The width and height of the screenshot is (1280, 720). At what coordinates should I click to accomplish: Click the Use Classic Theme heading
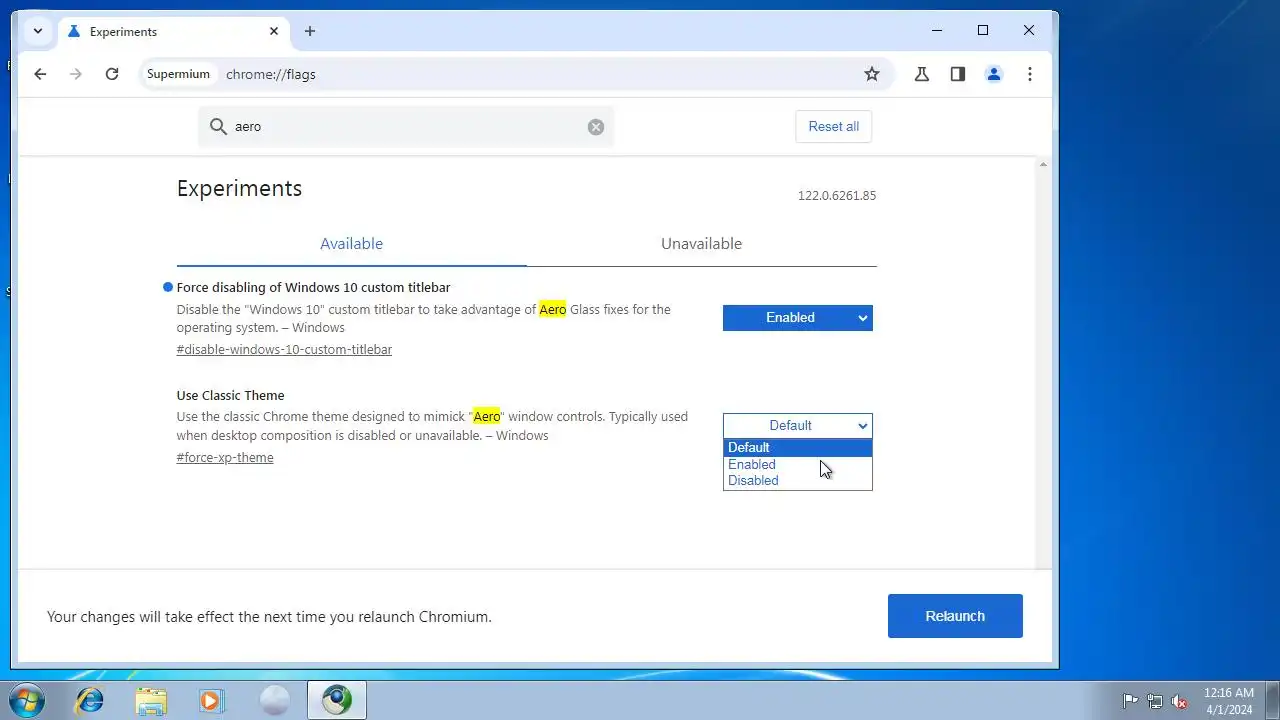pos(231,396)
